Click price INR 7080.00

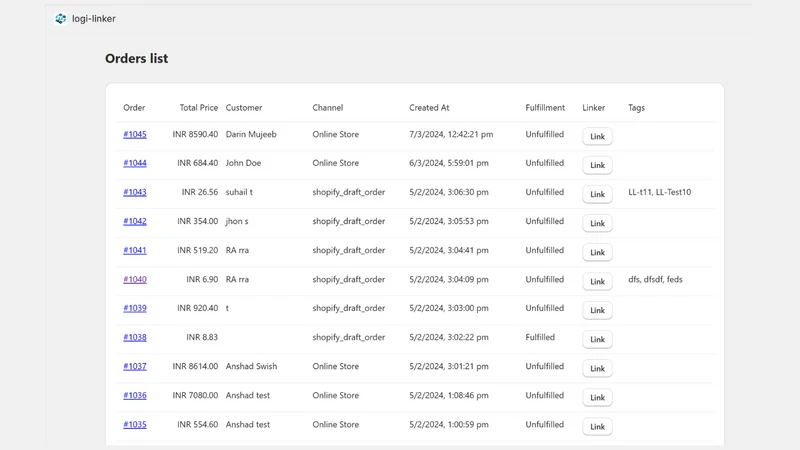(x=195, y=395)
